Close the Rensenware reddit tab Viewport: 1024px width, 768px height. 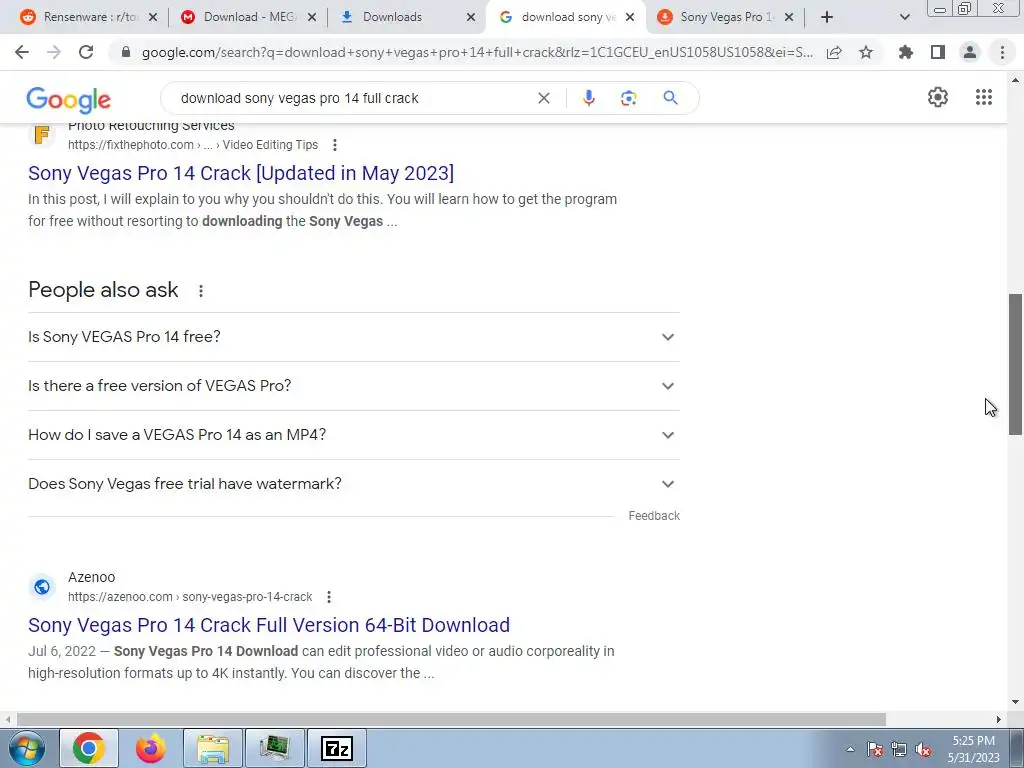click(153, 18)
